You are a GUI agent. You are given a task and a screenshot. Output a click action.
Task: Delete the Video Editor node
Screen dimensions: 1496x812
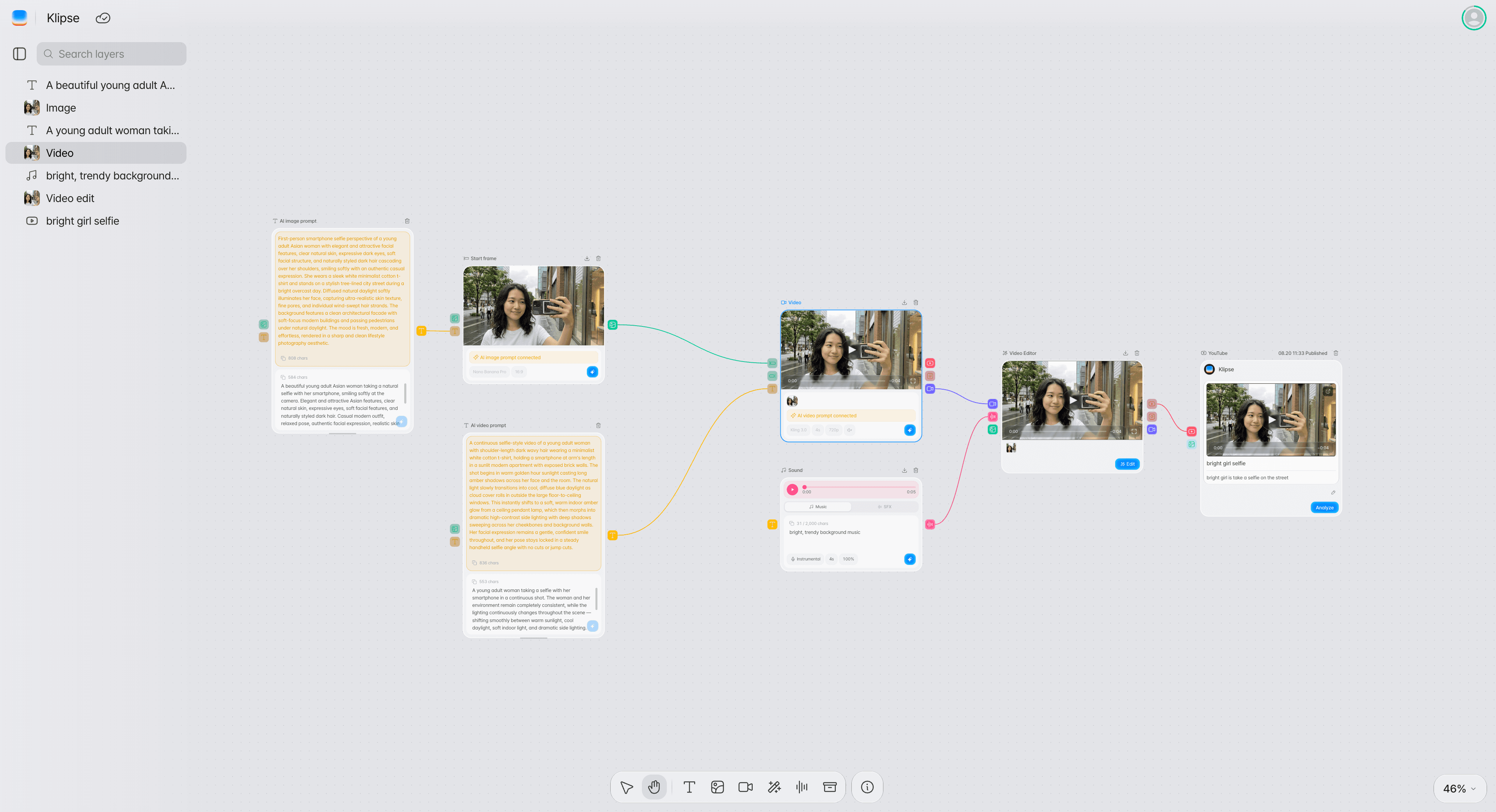coord(1137,353)
